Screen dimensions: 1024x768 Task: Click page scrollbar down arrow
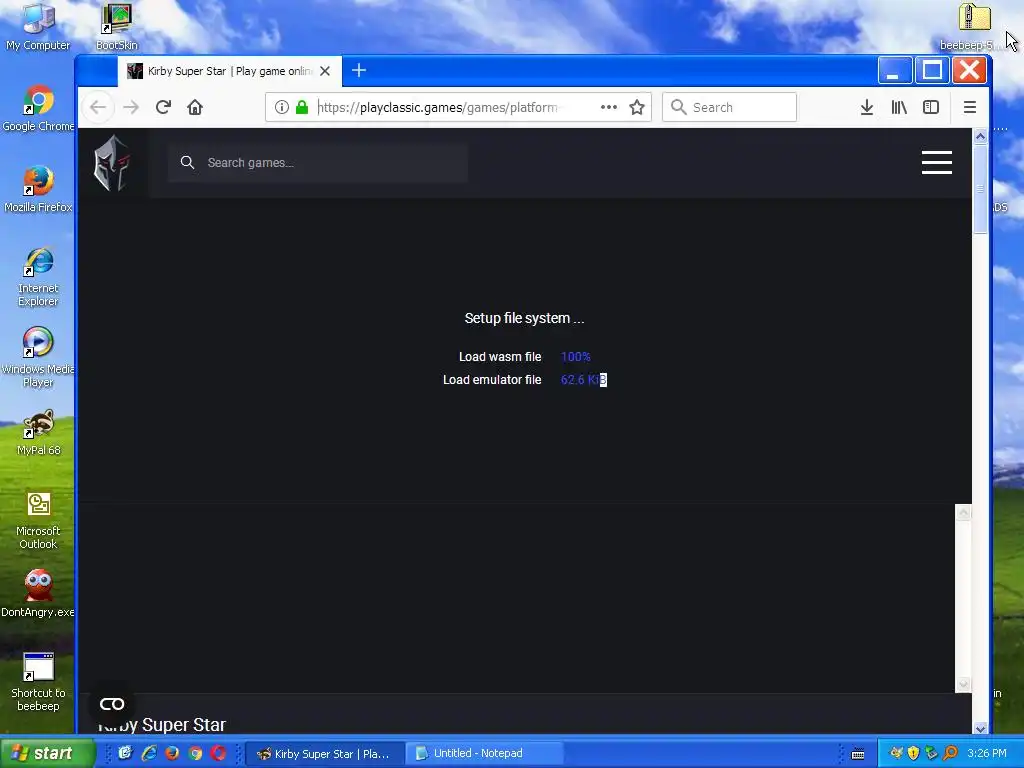[x=980, y=728]
